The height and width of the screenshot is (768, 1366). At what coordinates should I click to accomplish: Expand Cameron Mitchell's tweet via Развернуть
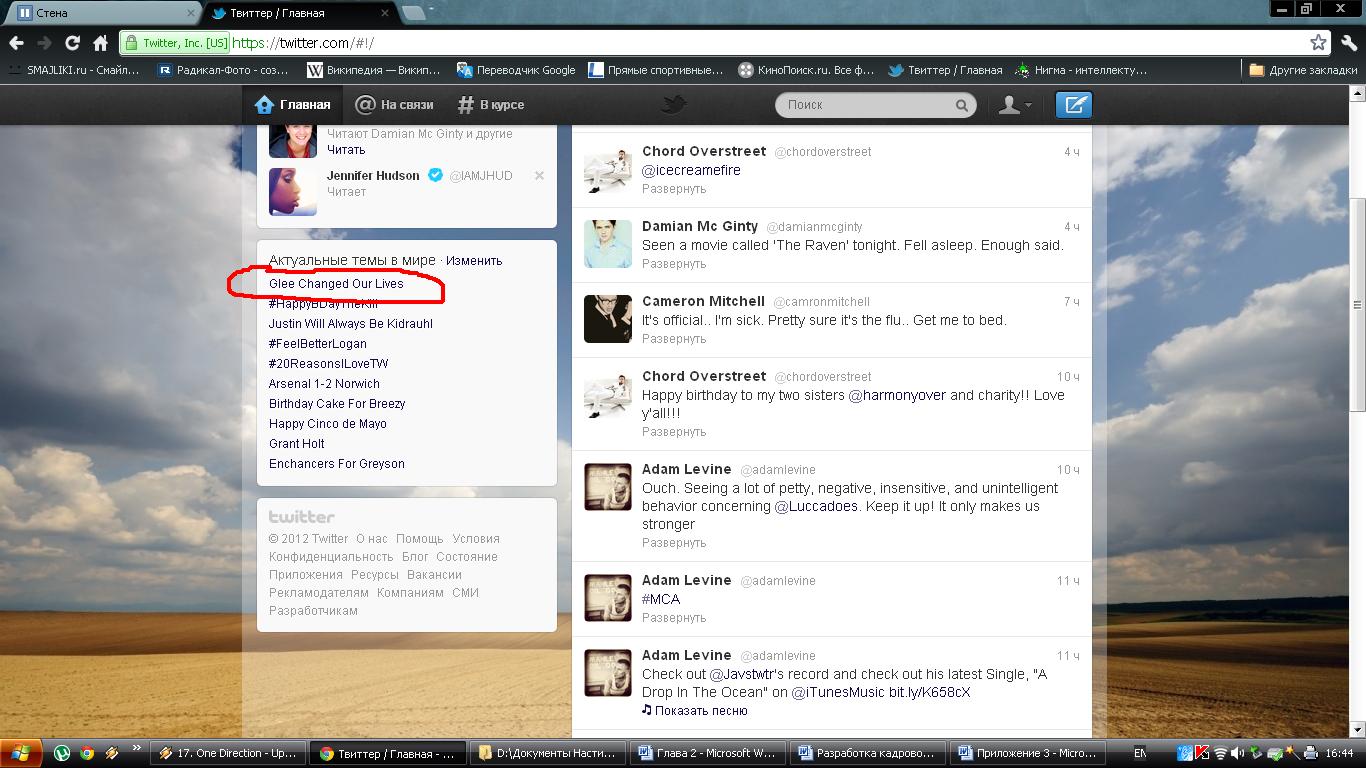pos(674,339)
